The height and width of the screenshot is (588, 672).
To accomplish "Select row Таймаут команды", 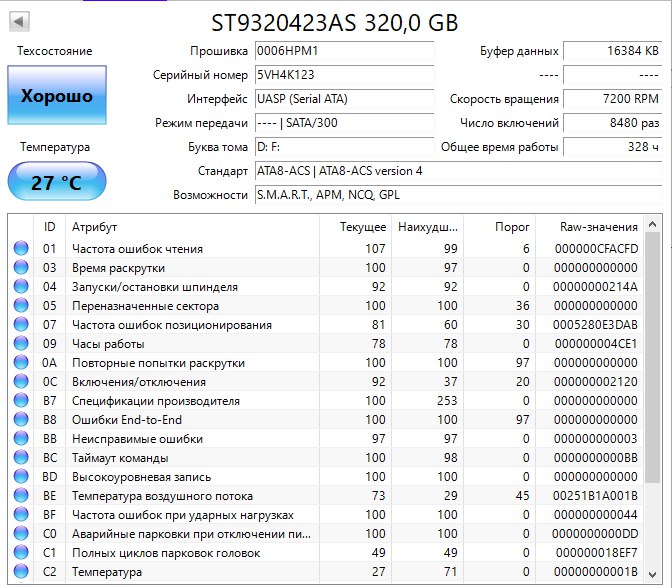I will (x=326, y=457).
